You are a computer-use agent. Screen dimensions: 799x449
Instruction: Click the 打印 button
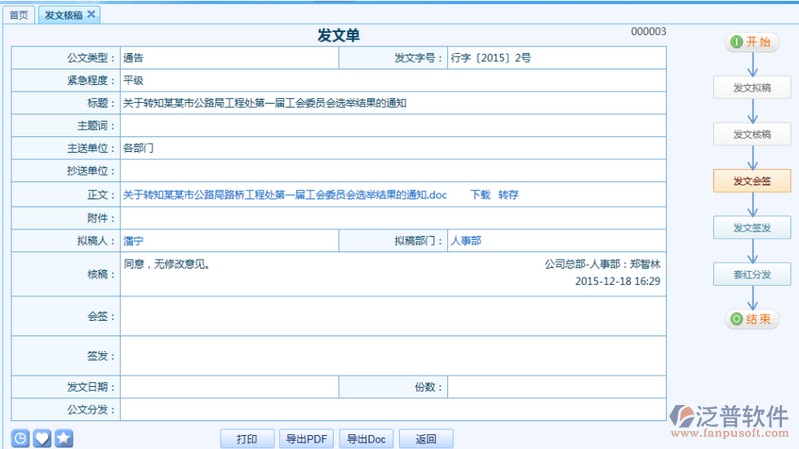(247, 439)
